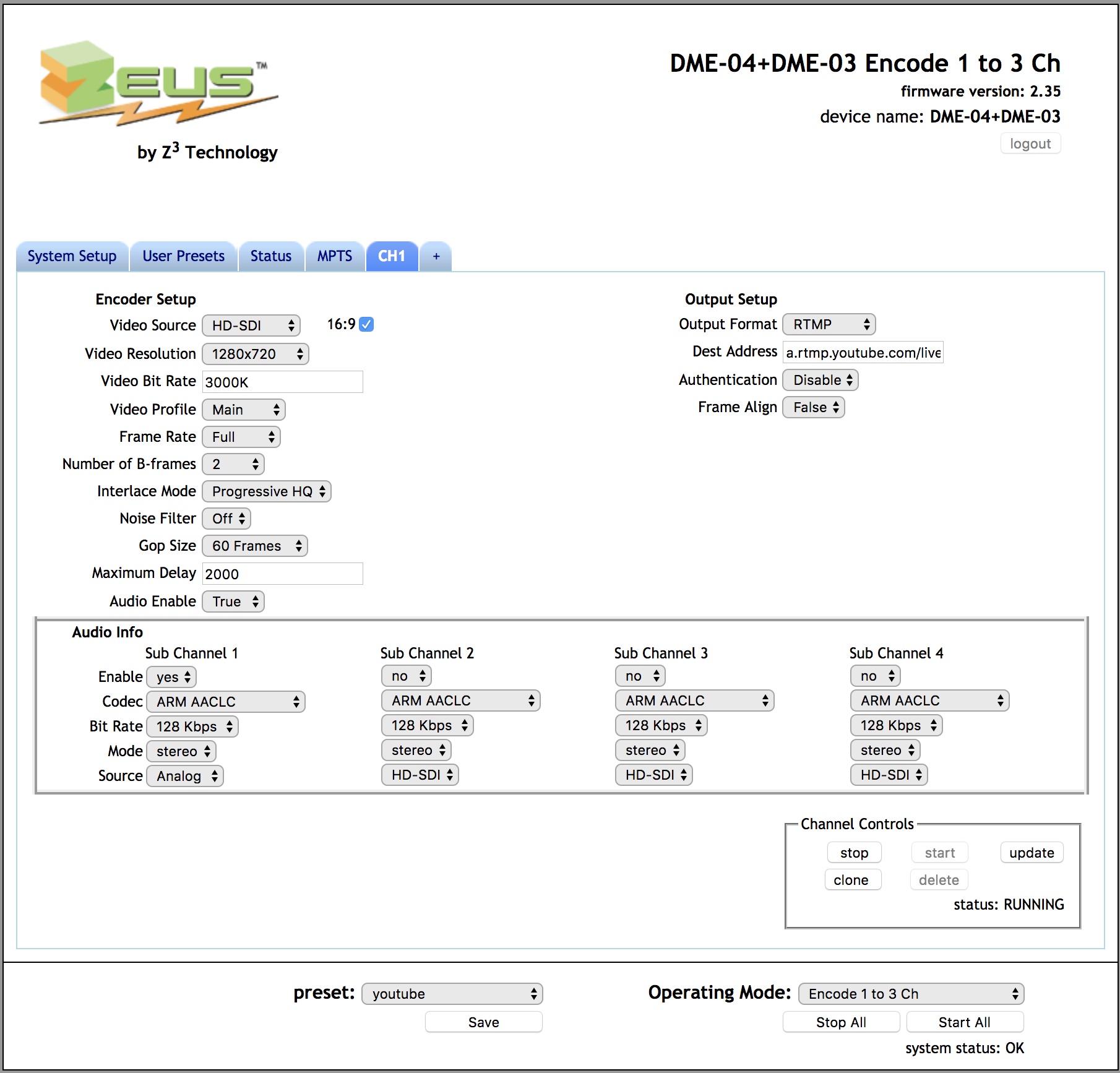Toggle the 16:9 aspect ratio checkbox
Image resolution: width=1120 pixels, height=1073 pixels.
(x=366, y=324)
